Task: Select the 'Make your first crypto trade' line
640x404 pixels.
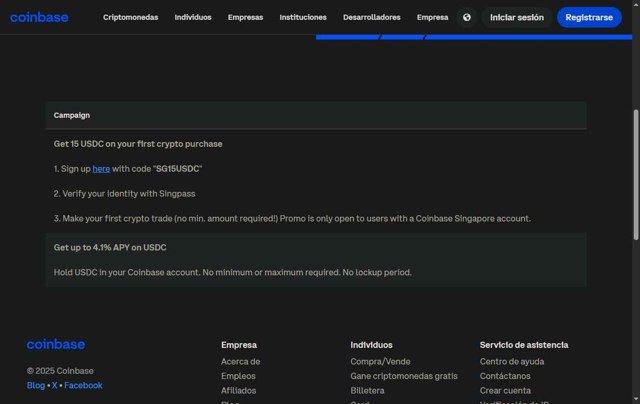Action: click(292, 219)
